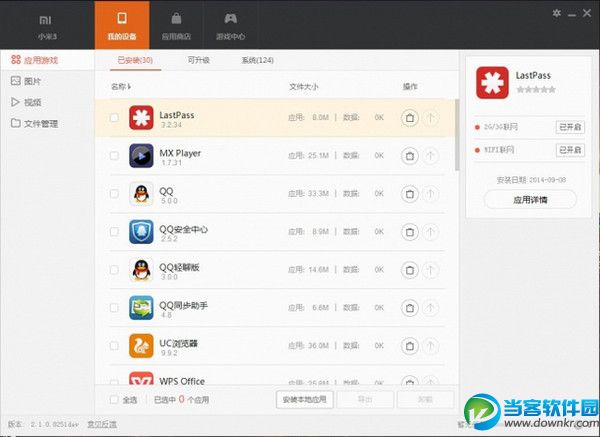Select the MX Player name text
Viewport: 600px width, 437px height.
pyautogui.click(x=180, y=153)
